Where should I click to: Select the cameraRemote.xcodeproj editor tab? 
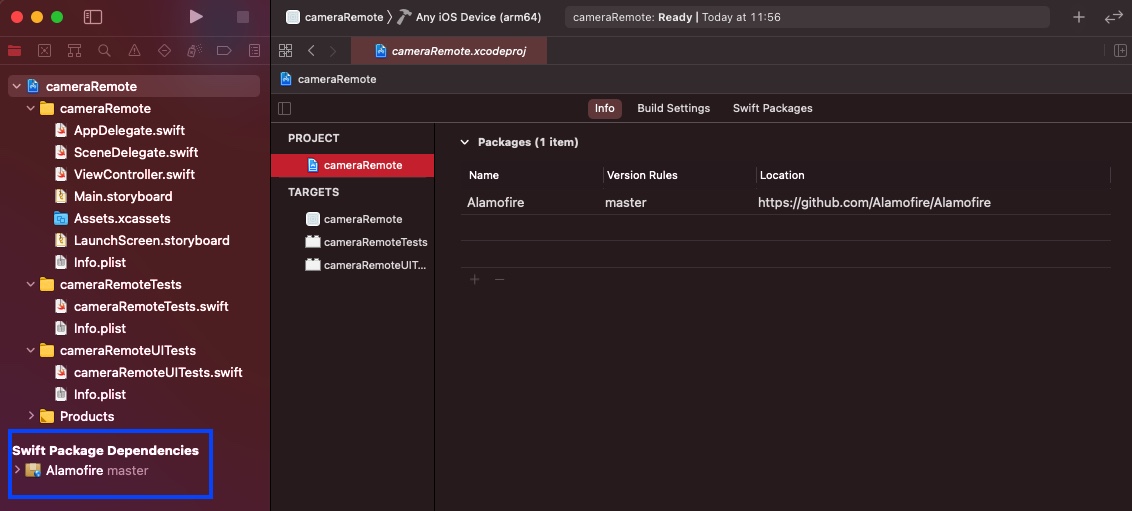(x=449, y=51)
